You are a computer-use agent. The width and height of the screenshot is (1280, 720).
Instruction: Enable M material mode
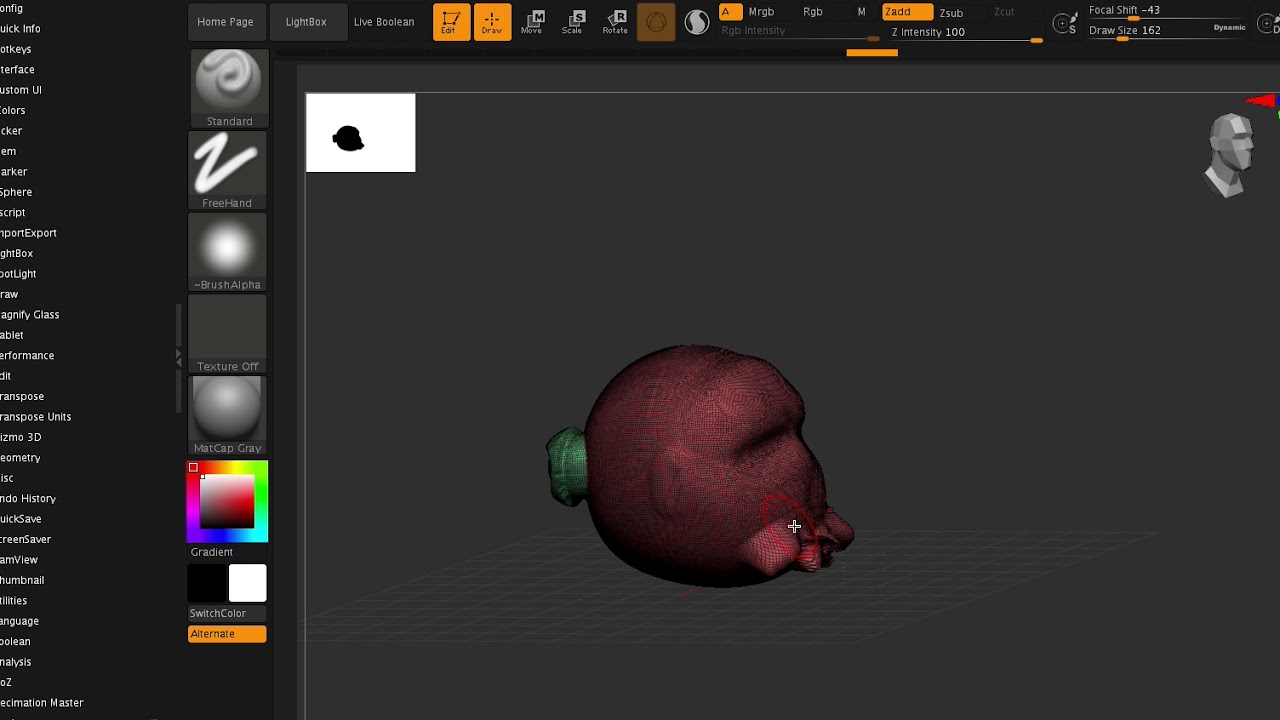pyautogui.click(x=861, y=12)
